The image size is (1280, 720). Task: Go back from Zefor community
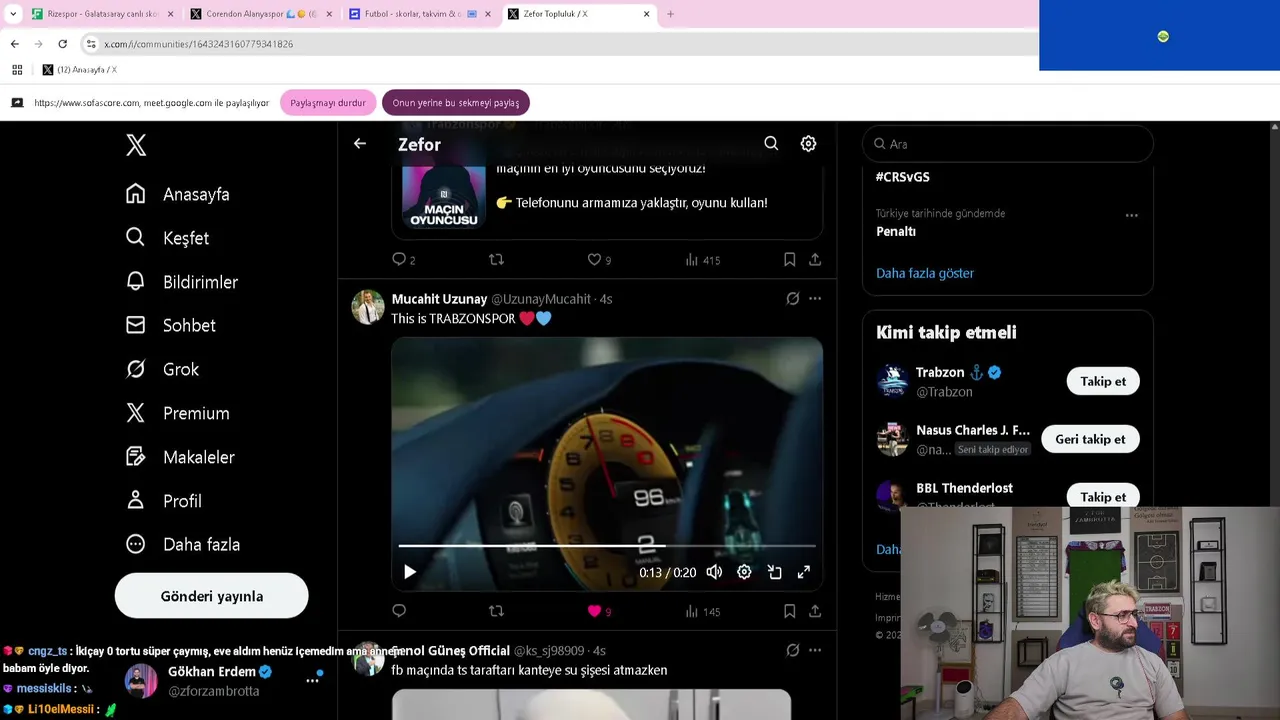pyautogui.click(x=360, y=144)
